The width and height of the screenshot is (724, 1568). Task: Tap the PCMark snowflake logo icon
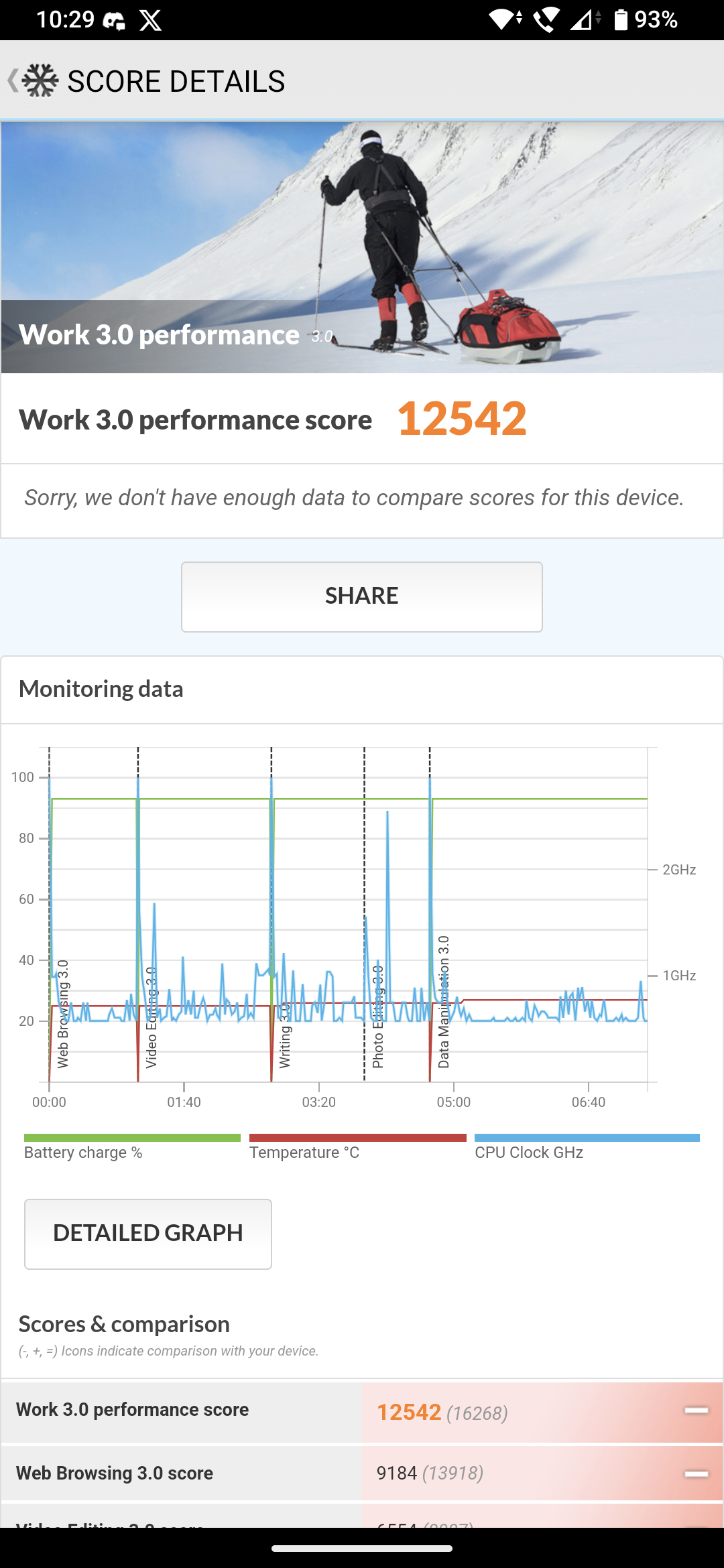pos(40,80)
